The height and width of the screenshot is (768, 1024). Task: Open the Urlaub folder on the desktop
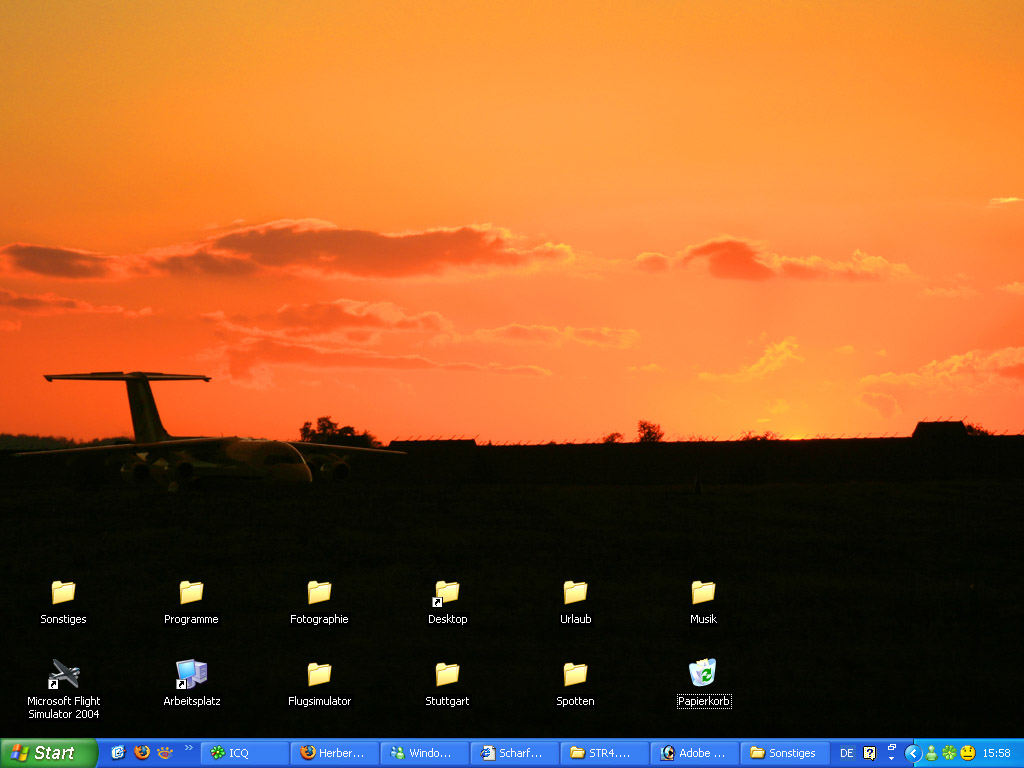(575, 593)
